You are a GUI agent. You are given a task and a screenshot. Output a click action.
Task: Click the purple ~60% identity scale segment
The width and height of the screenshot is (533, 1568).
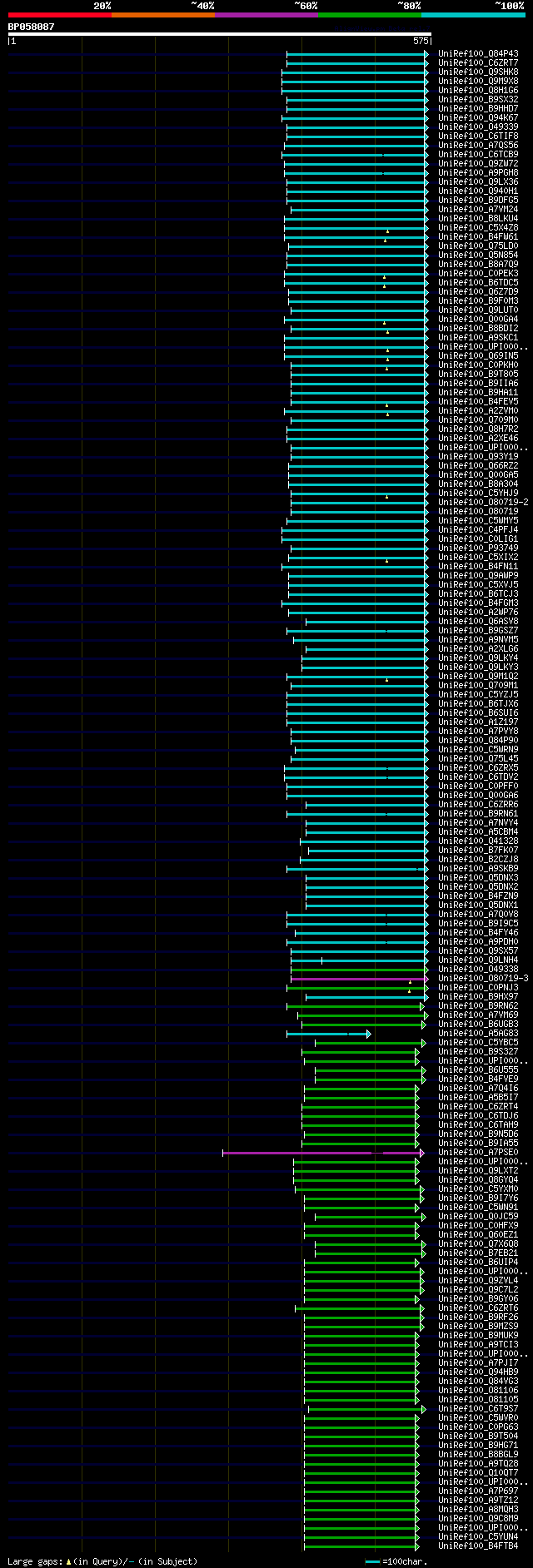[x=266, y=15]
